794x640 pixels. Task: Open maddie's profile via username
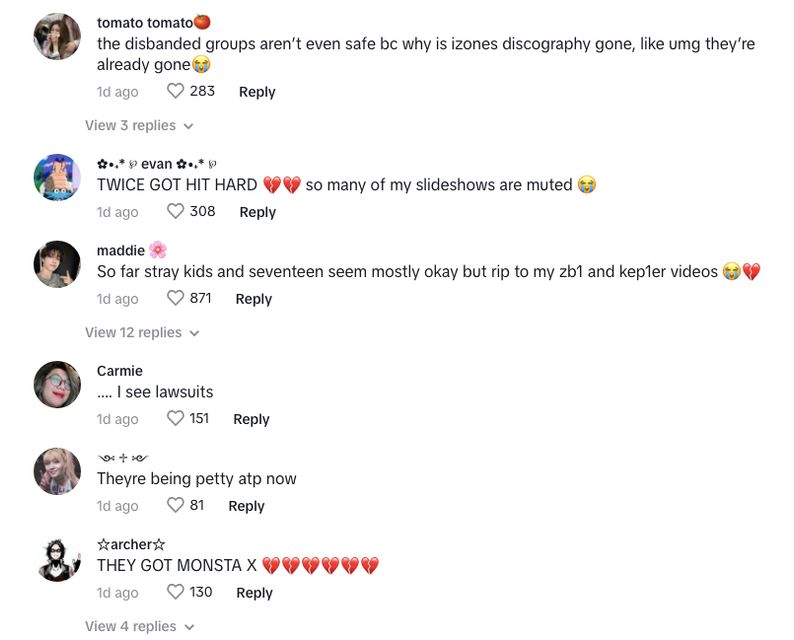[x=121, y=250]
